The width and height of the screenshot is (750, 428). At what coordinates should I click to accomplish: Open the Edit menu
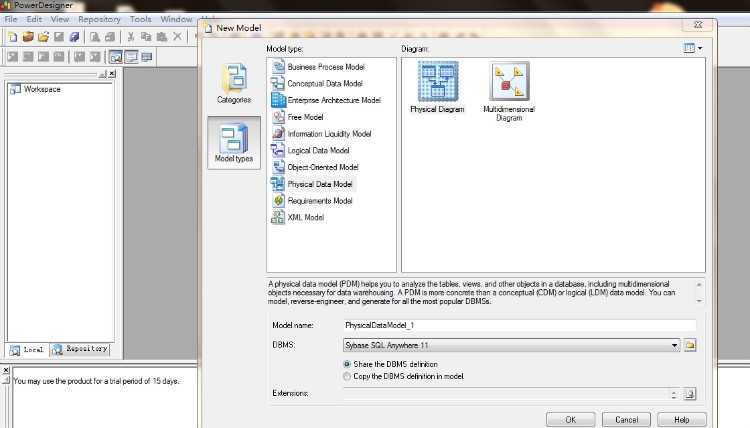pyautogui.click(x=34, y=19)
